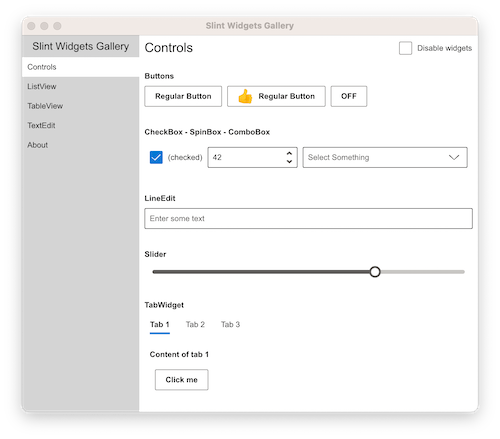Image resolution: width=500 pixels, height=439 pixels.
Task: Click the thumbs-up icon Regular Button
Action: point(276,96)
